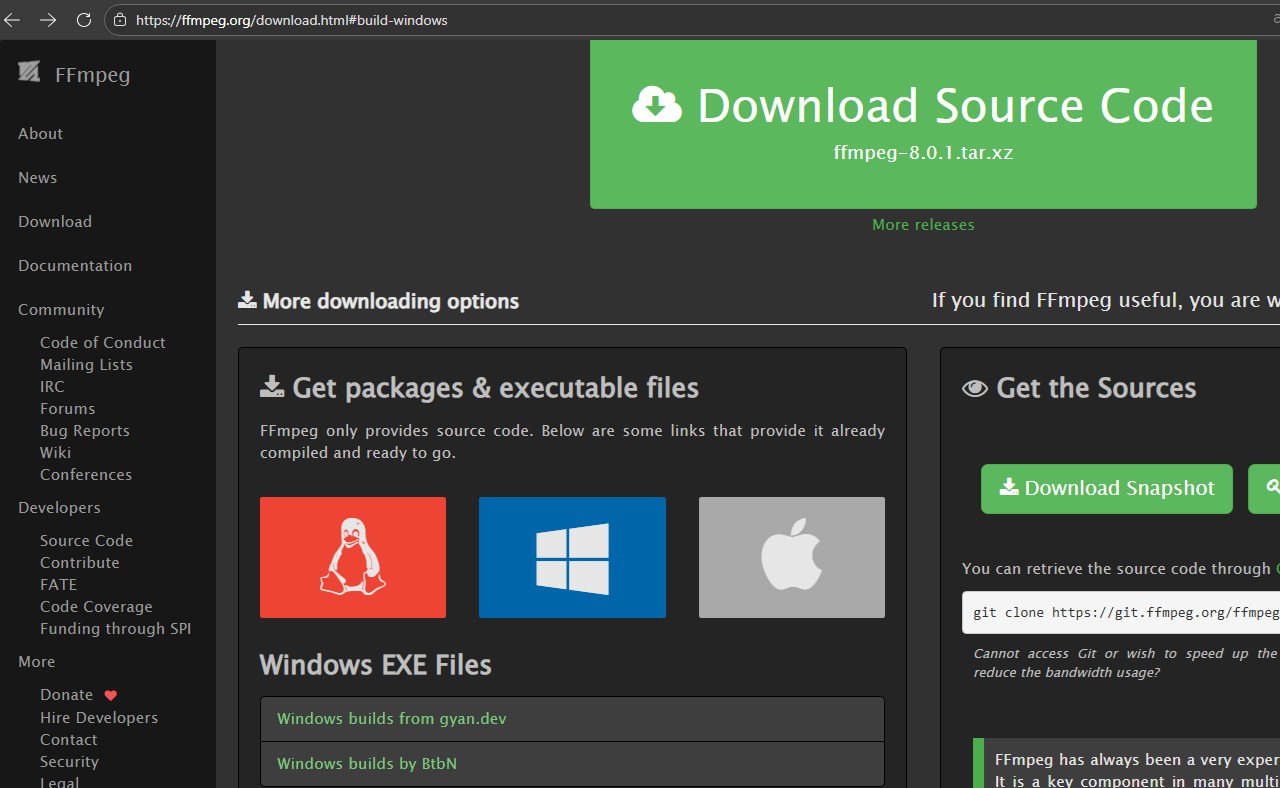Click the Download Source Code button
The image size is (1280, 788).
tap(923, 124)
